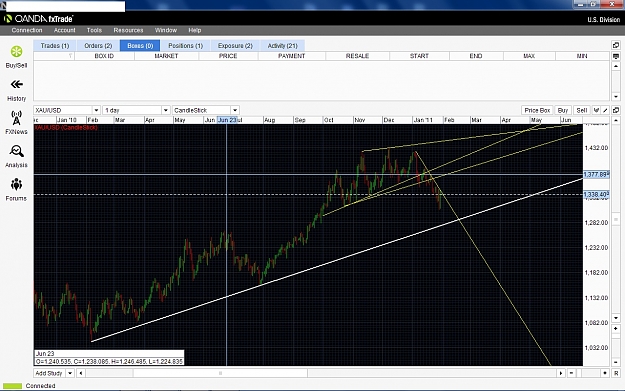Zoom in the price axis plus
Screen dimensions: 625x391
(x=616, y=328)
